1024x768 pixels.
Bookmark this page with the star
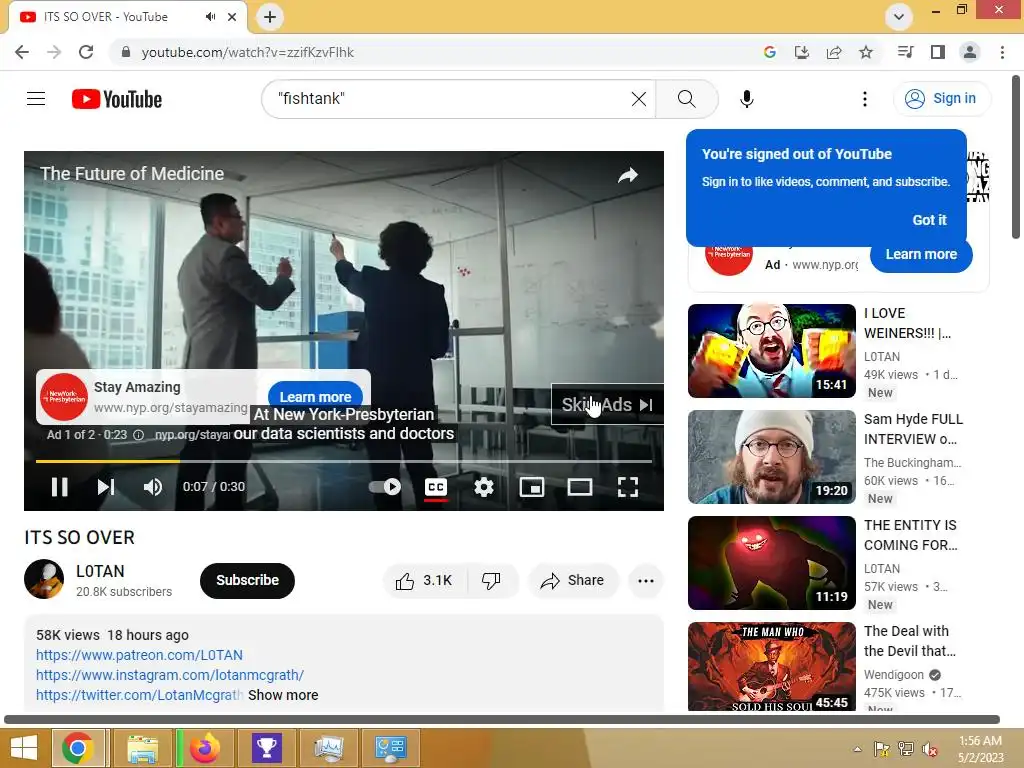pos(866,52)
